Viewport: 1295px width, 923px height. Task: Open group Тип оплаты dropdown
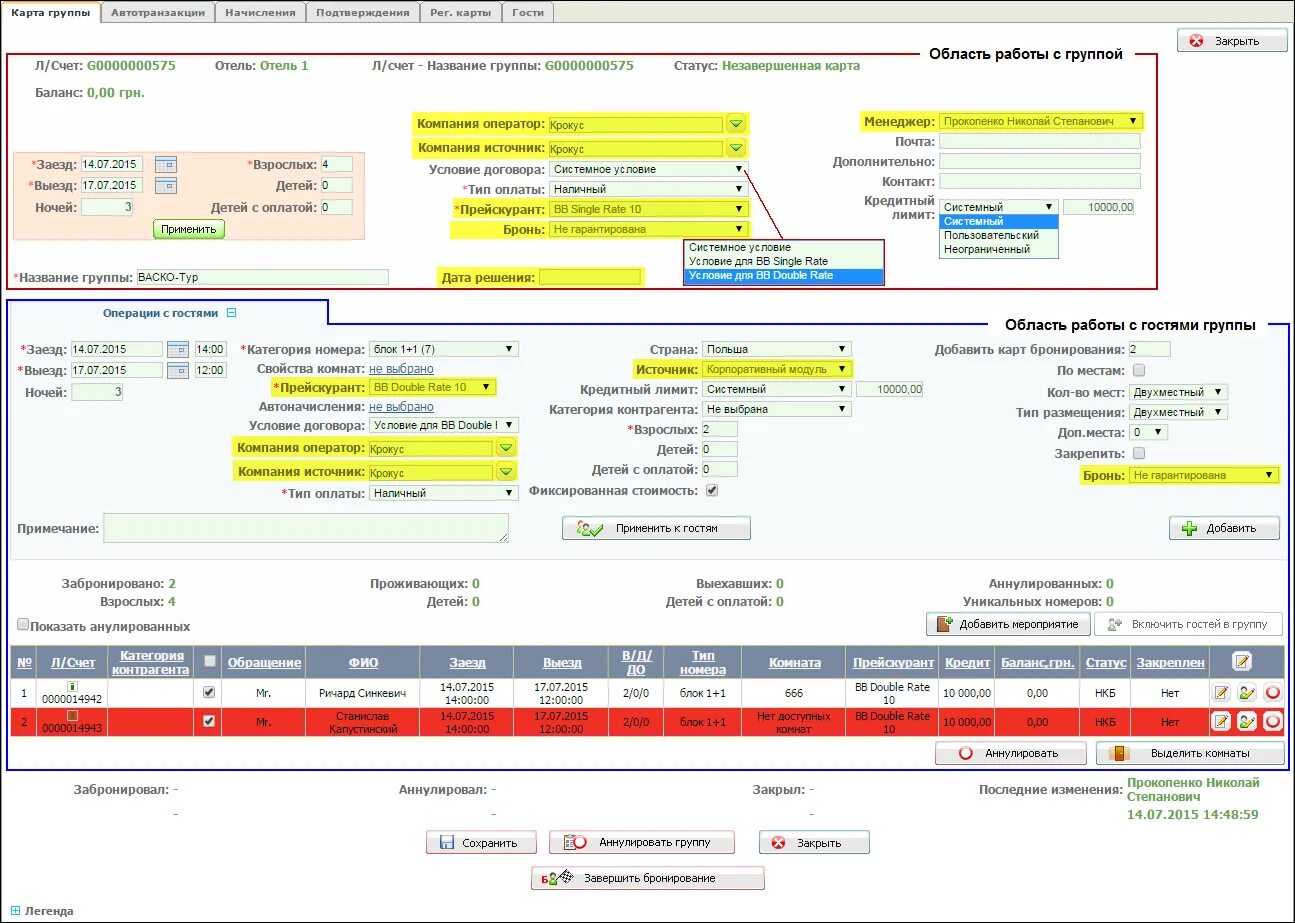tap(648, 189)
